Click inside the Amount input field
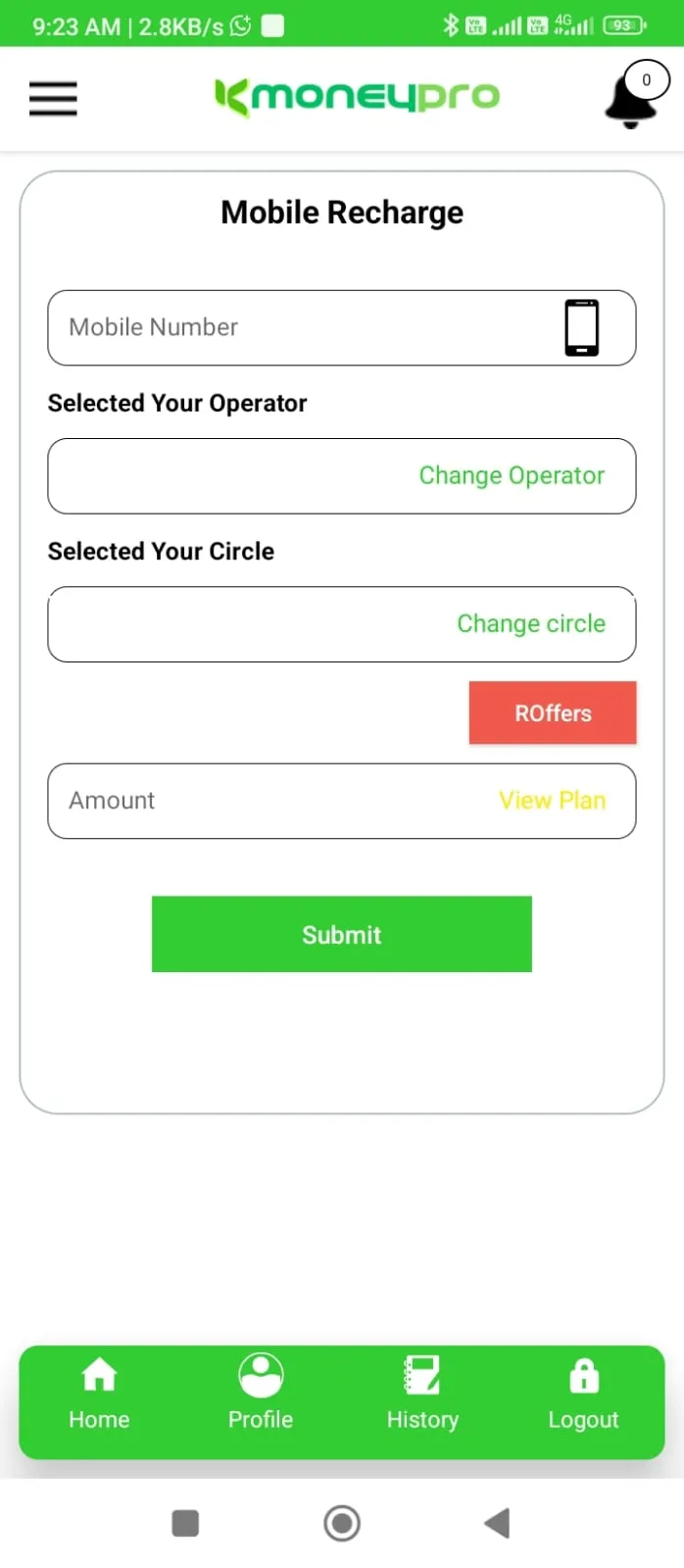Viewport: 684px width, 1568px height. pyautogui.click(x=196, y=801)
